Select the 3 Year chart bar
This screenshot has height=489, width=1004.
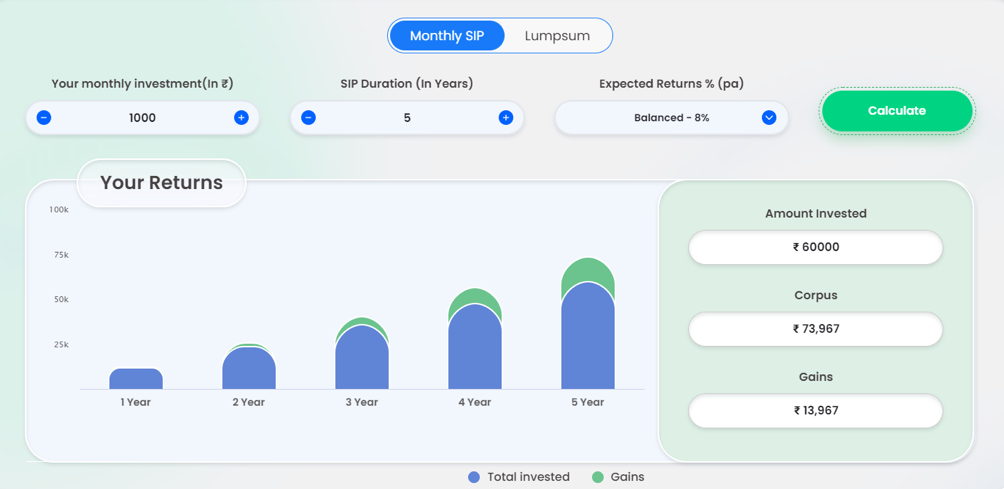(x=362, y=358)
